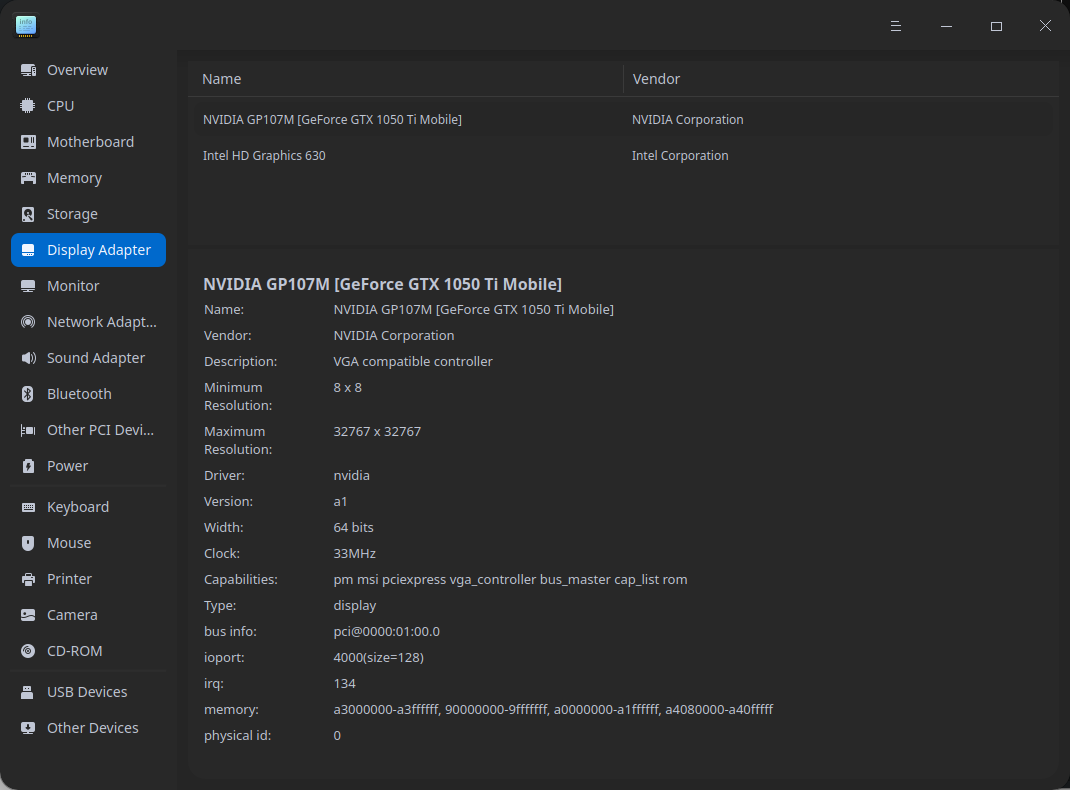View Printer information
The height and width of the screenshot is (790, 1070).
89,579
